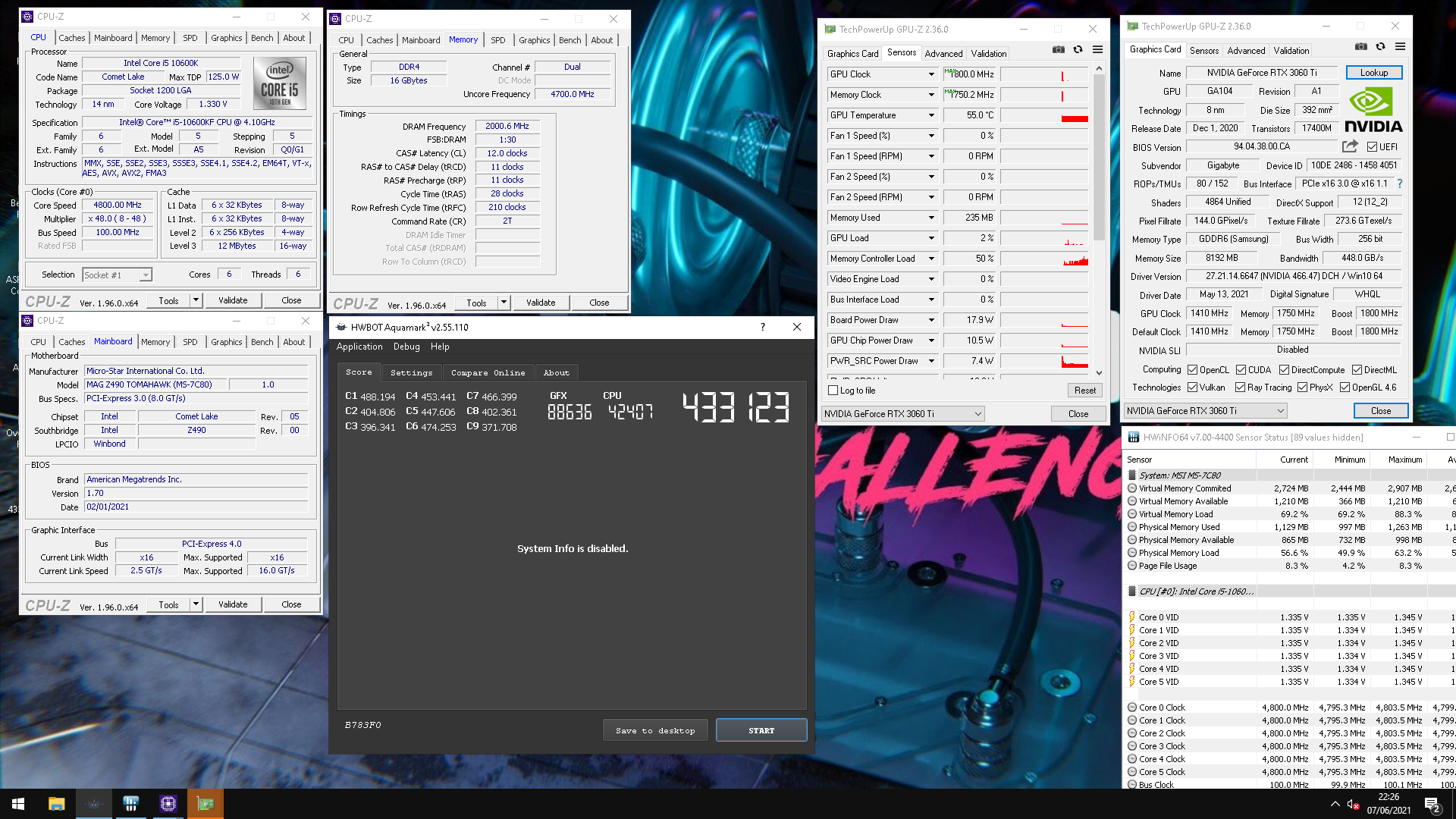
Task: Toggle the DirectML checkbox
Action: coord(1357,370)
